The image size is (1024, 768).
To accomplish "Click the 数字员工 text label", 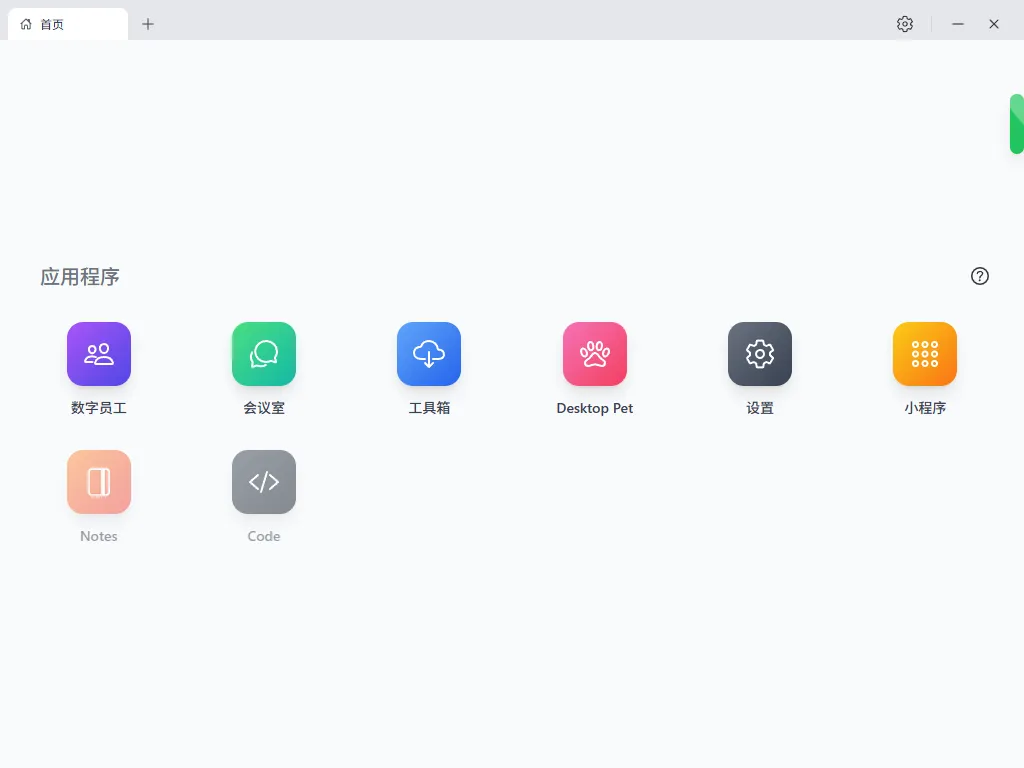I will [99, 408].
